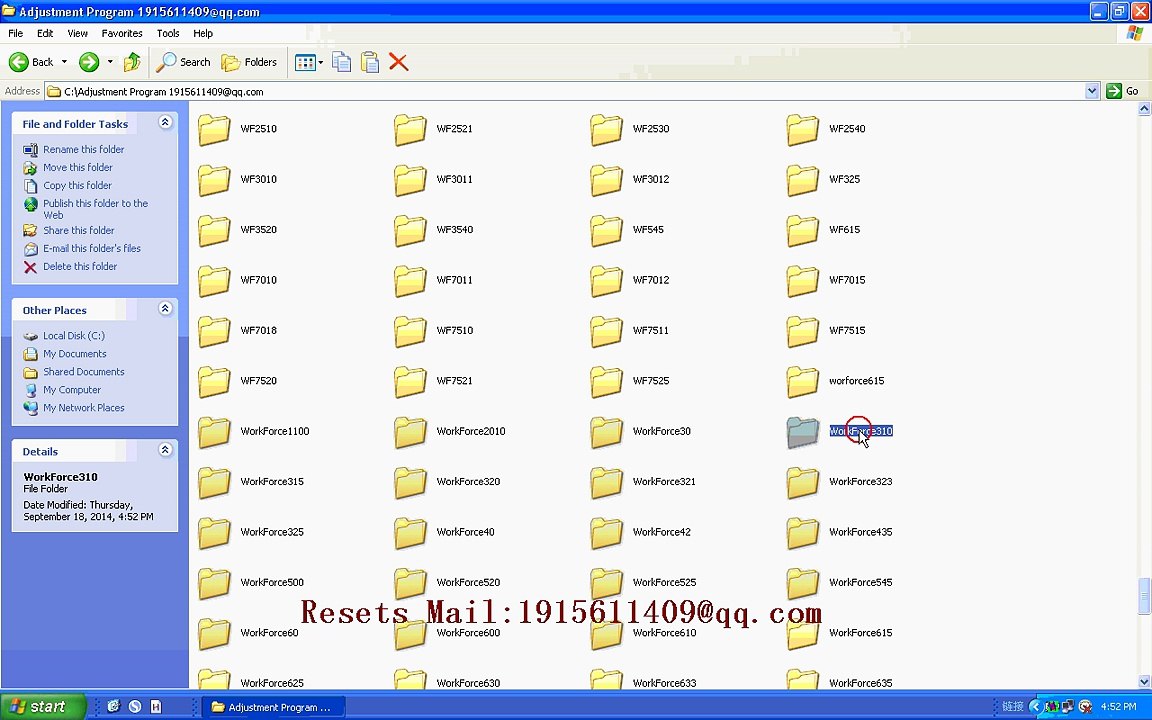The image size is (1152, 720).
Task: Open Local Disk (C:) from Other Places
Action: click(x=73, y=336)
